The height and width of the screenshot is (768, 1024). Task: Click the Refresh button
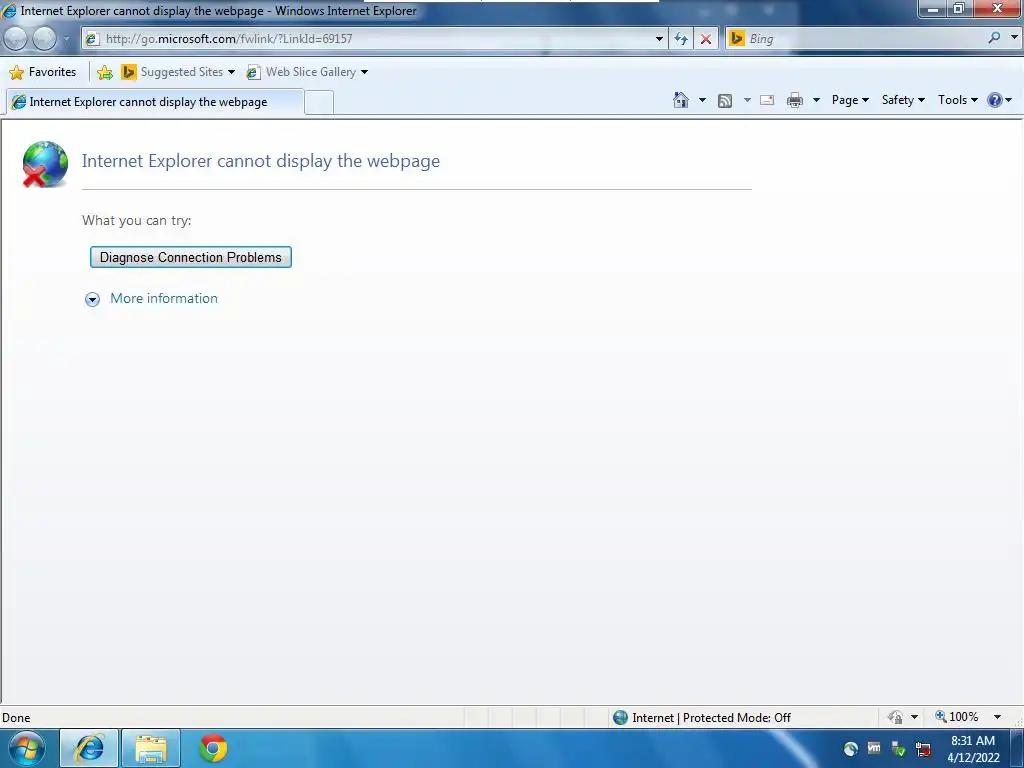click(680, 39)
